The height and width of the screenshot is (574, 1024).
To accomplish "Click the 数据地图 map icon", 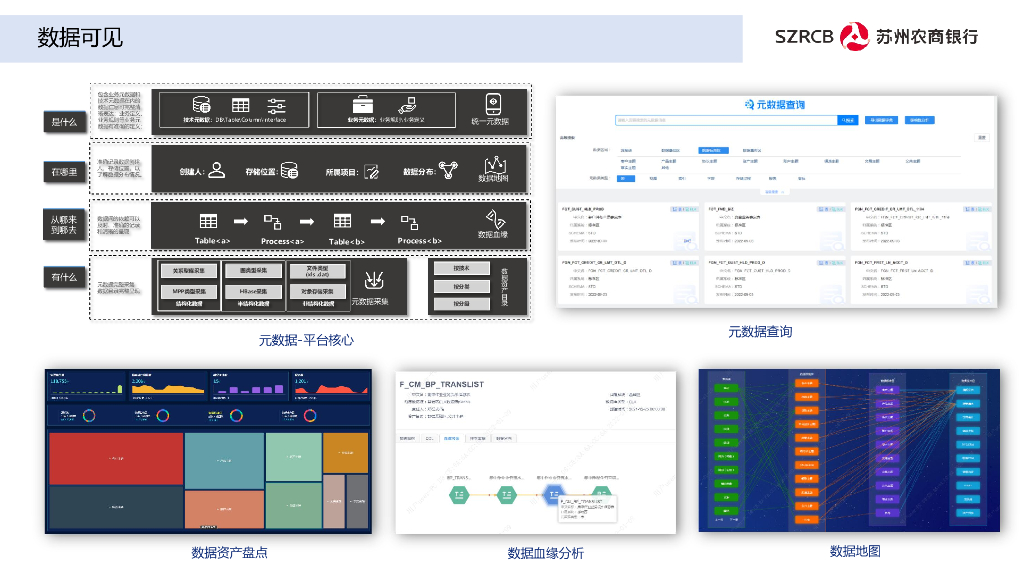I will (x=495, y=165).
